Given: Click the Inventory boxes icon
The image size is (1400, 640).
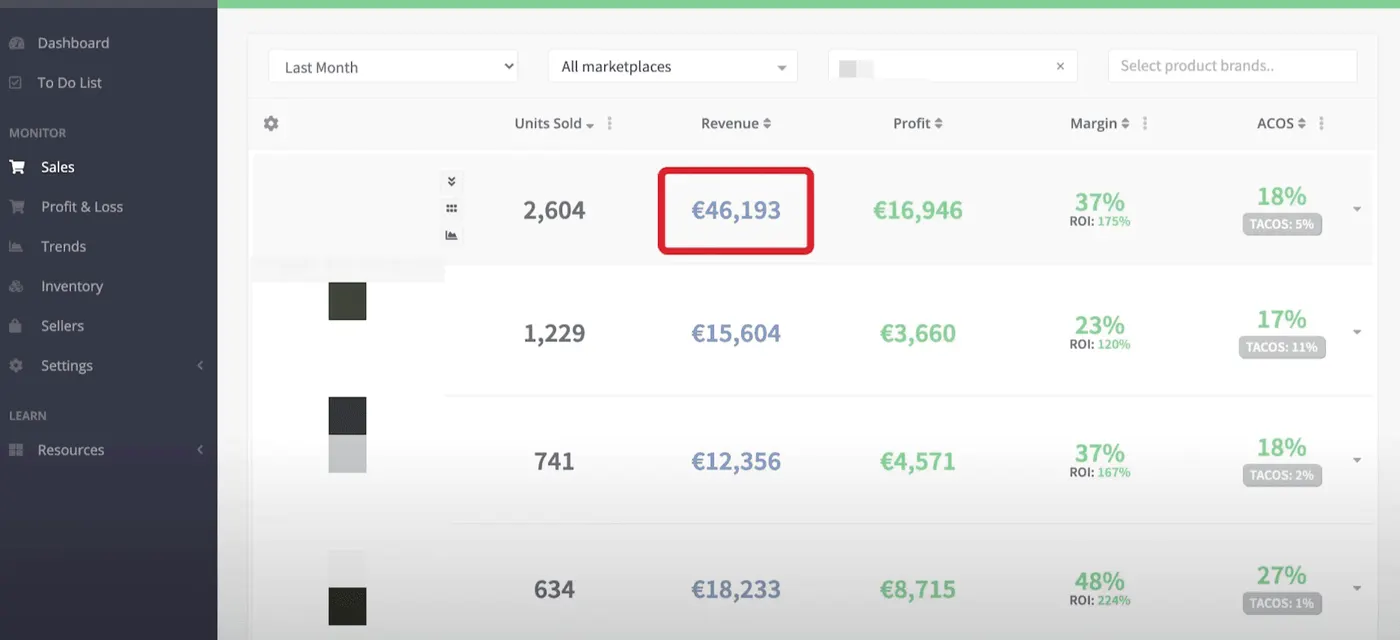Looking at the screenshot, I should click(16, 286).
